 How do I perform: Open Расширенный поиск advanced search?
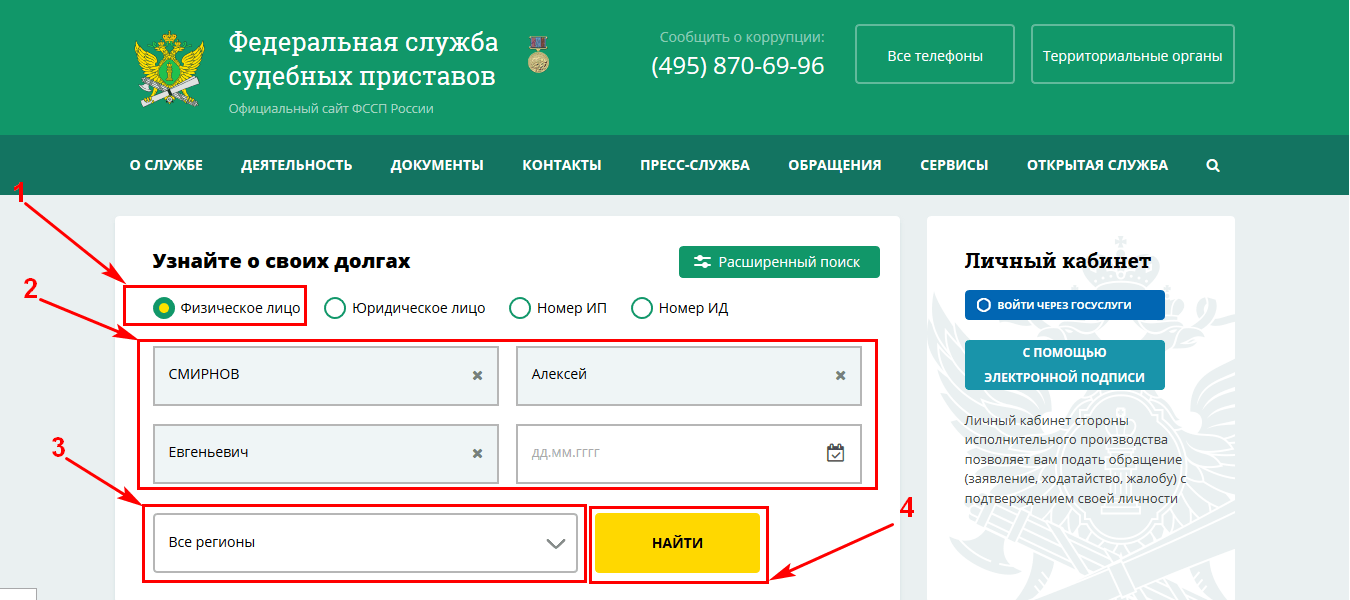778,262
